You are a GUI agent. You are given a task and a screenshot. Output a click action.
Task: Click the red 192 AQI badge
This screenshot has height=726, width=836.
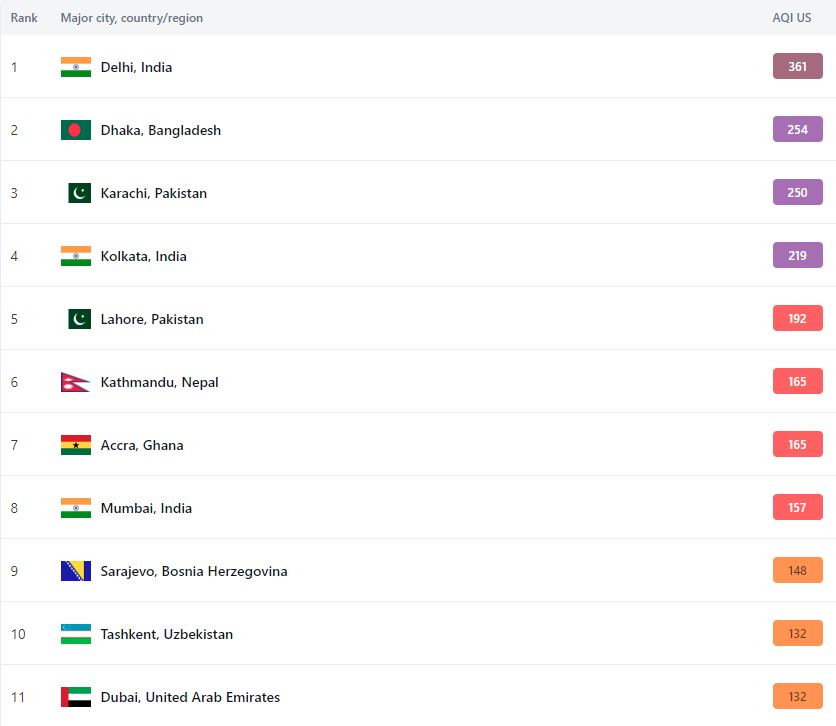797,319
